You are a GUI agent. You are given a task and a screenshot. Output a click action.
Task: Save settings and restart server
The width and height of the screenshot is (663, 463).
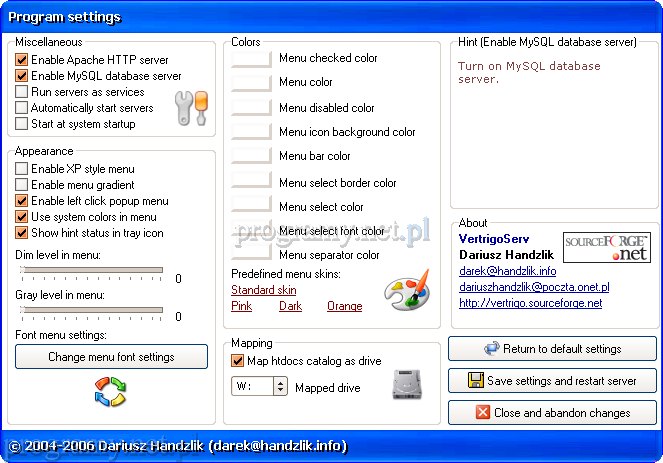[553, 380]
